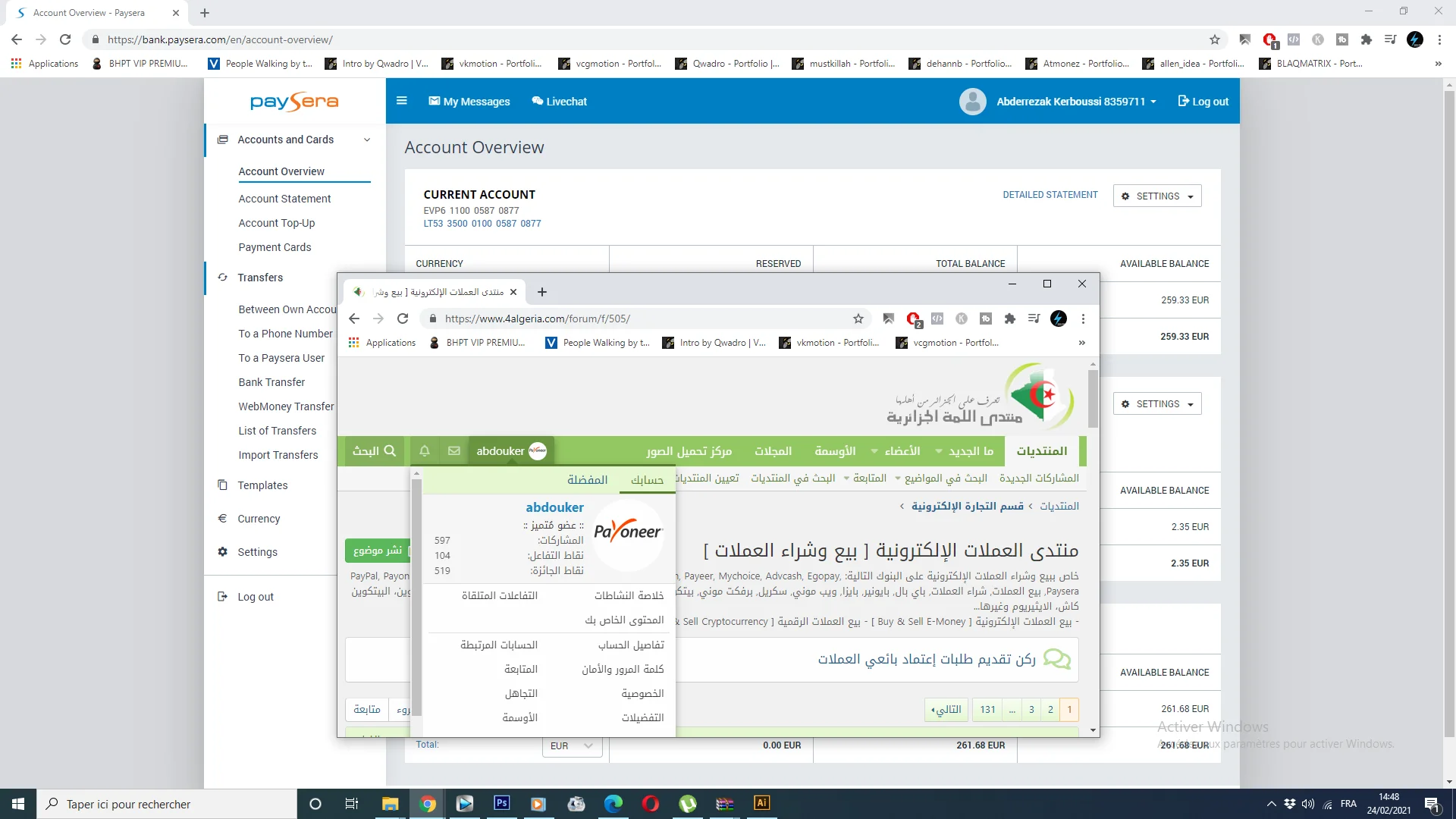Click the Log out icon in sidebar
Screen dimensions: 1456x819
pos(222,597)
